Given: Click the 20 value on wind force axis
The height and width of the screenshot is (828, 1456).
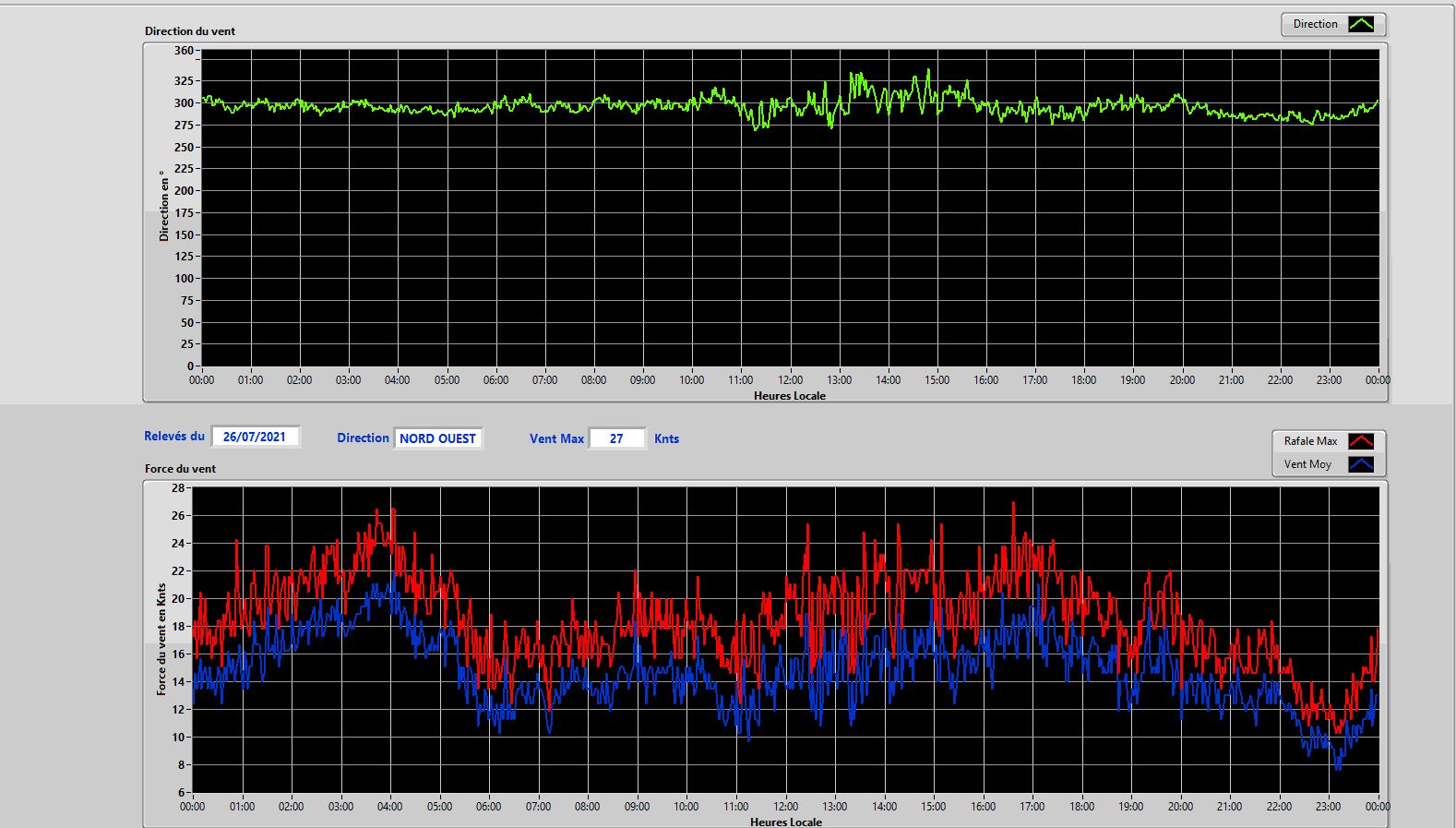Looking at the screenshot, I should [x=178, y=599].
